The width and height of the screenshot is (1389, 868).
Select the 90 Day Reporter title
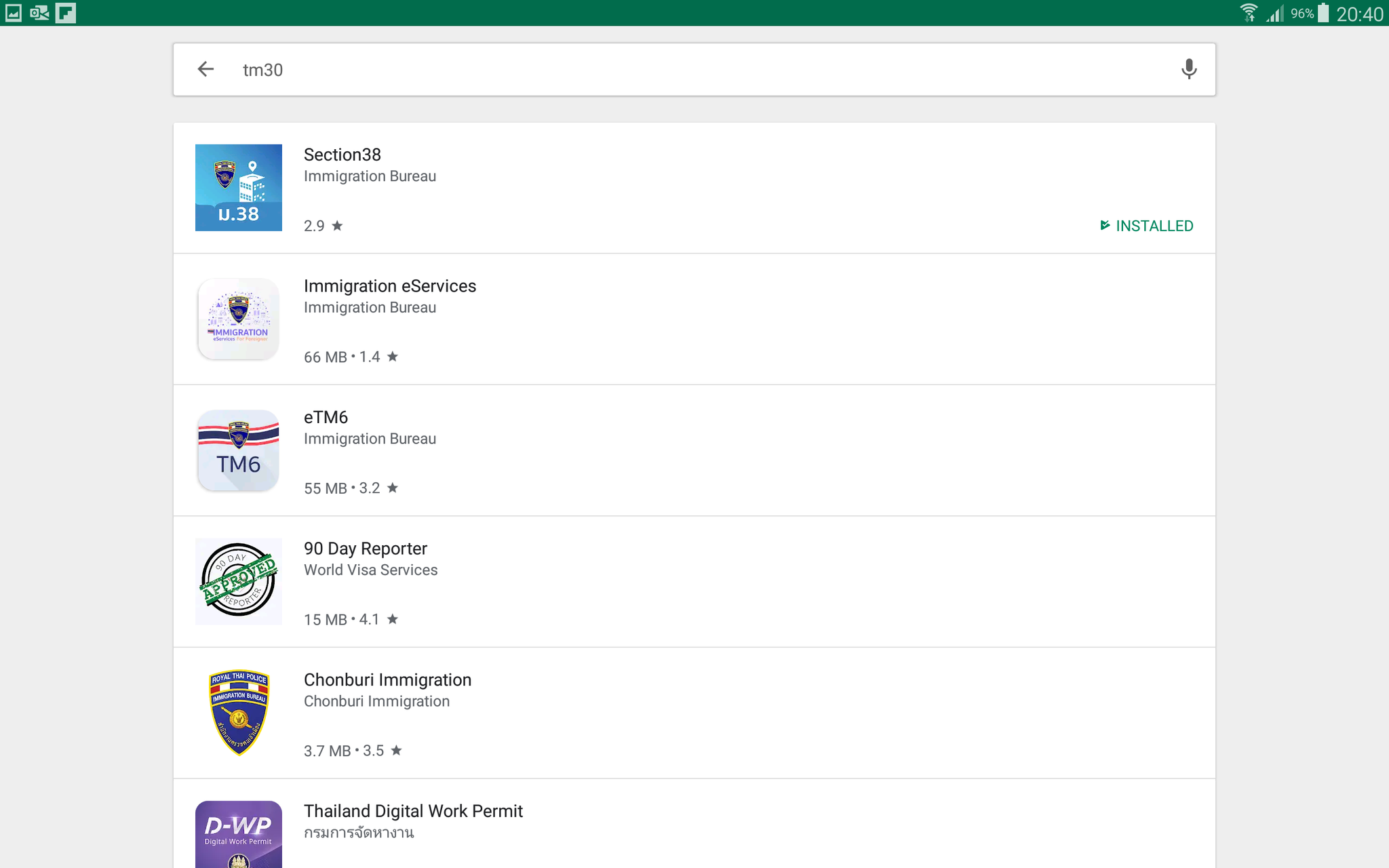366,549
